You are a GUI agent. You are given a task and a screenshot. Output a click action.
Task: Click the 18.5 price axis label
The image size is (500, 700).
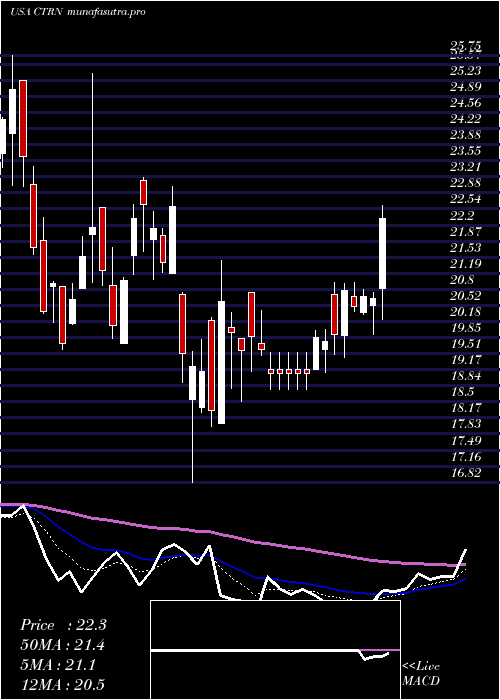(x=462, y=392)
